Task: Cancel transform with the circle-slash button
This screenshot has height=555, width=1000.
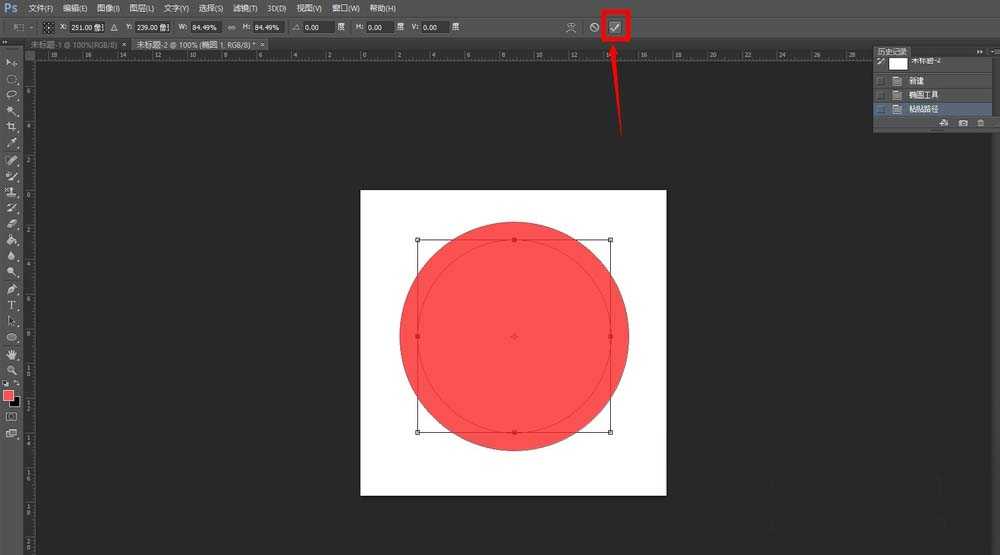Action: pyautogui.click(x=594, y=27)
